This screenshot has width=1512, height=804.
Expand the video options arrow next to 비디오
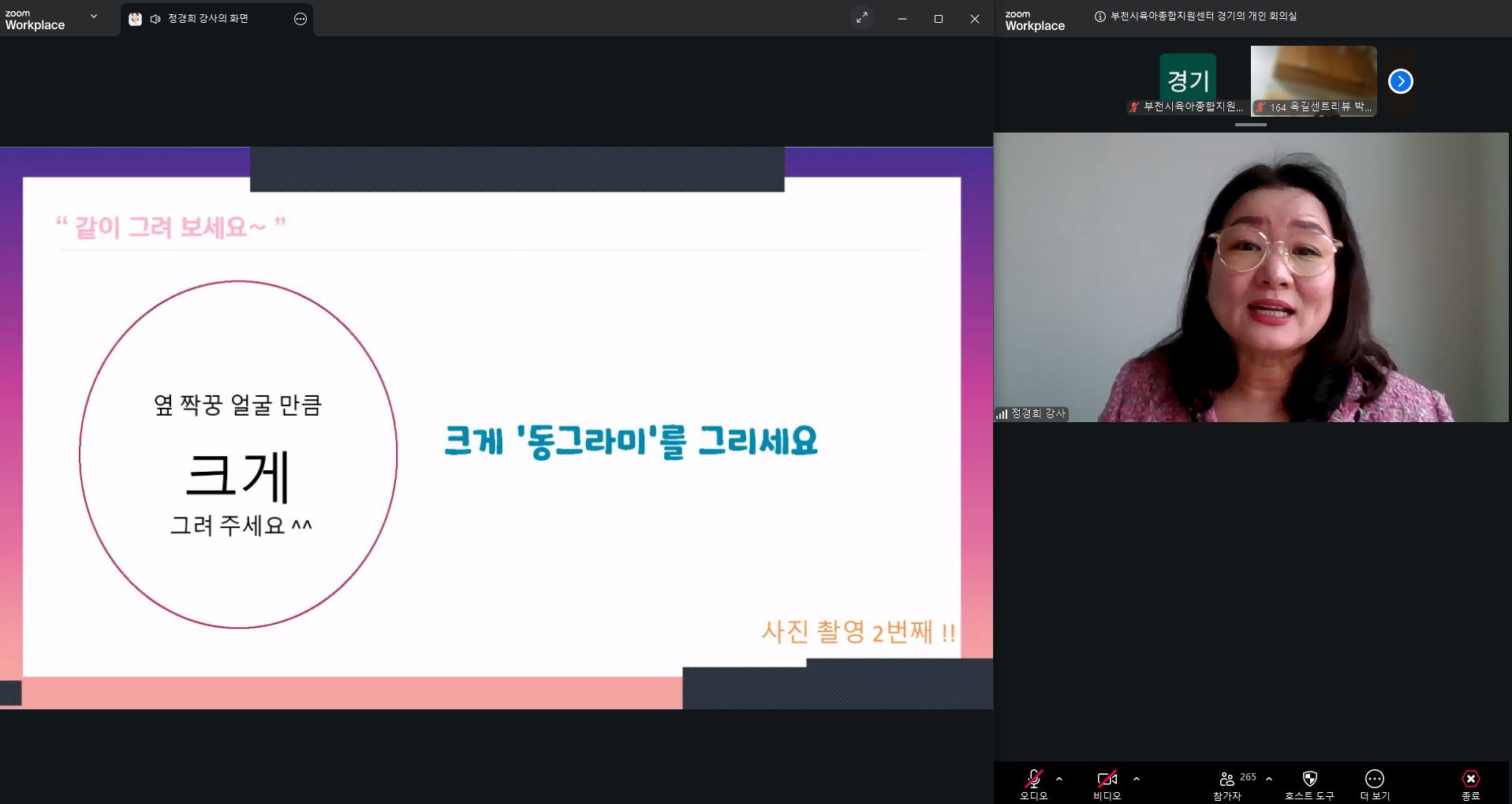coord(1137,779)
